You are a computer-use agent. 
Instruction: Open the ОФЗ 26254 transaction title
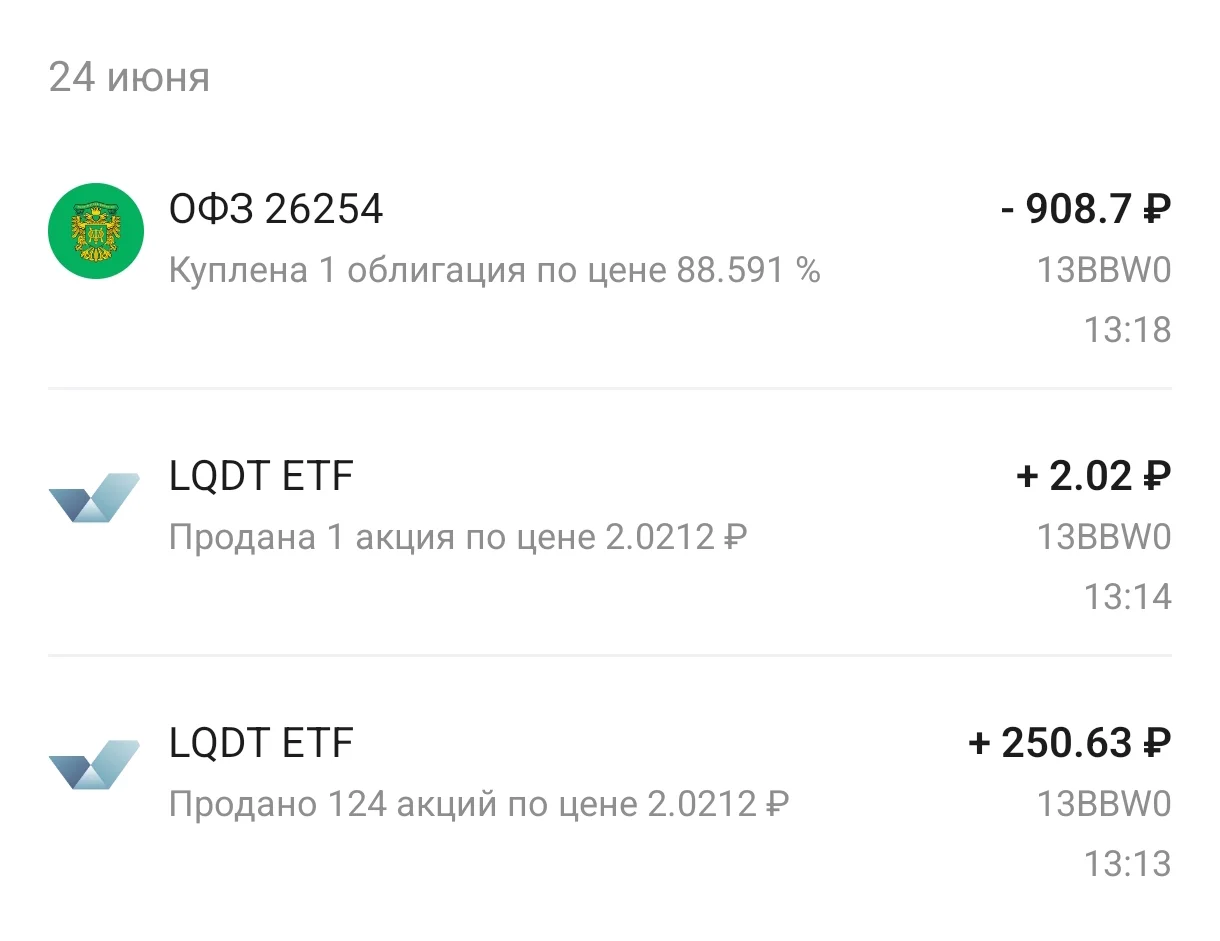pos(276,210)
